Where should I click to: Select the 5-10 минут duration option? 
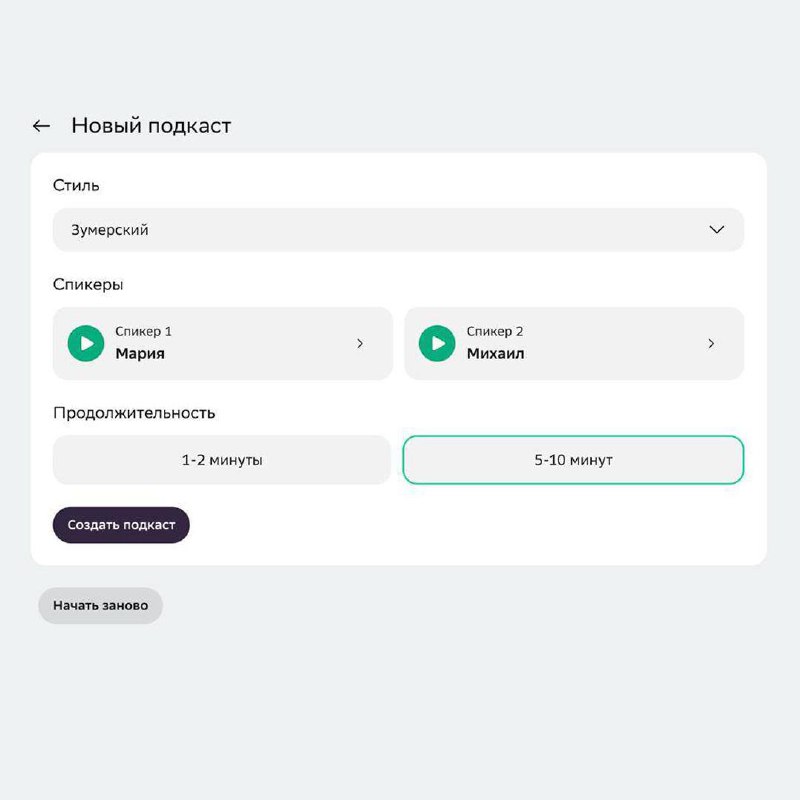click(x=573, y=460)
